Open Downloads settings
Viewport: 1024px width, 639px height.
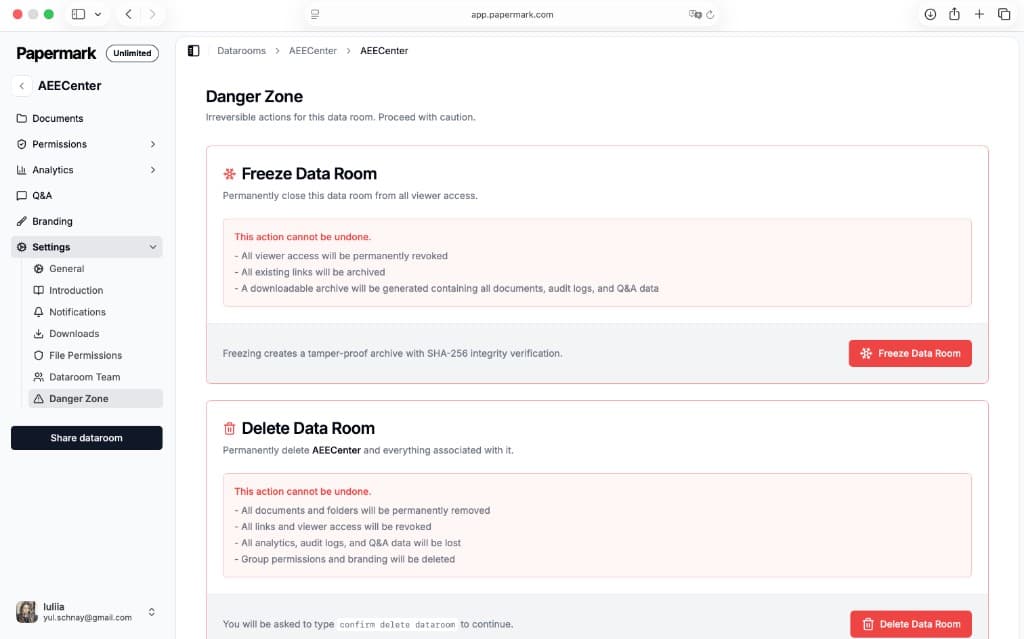95,333
